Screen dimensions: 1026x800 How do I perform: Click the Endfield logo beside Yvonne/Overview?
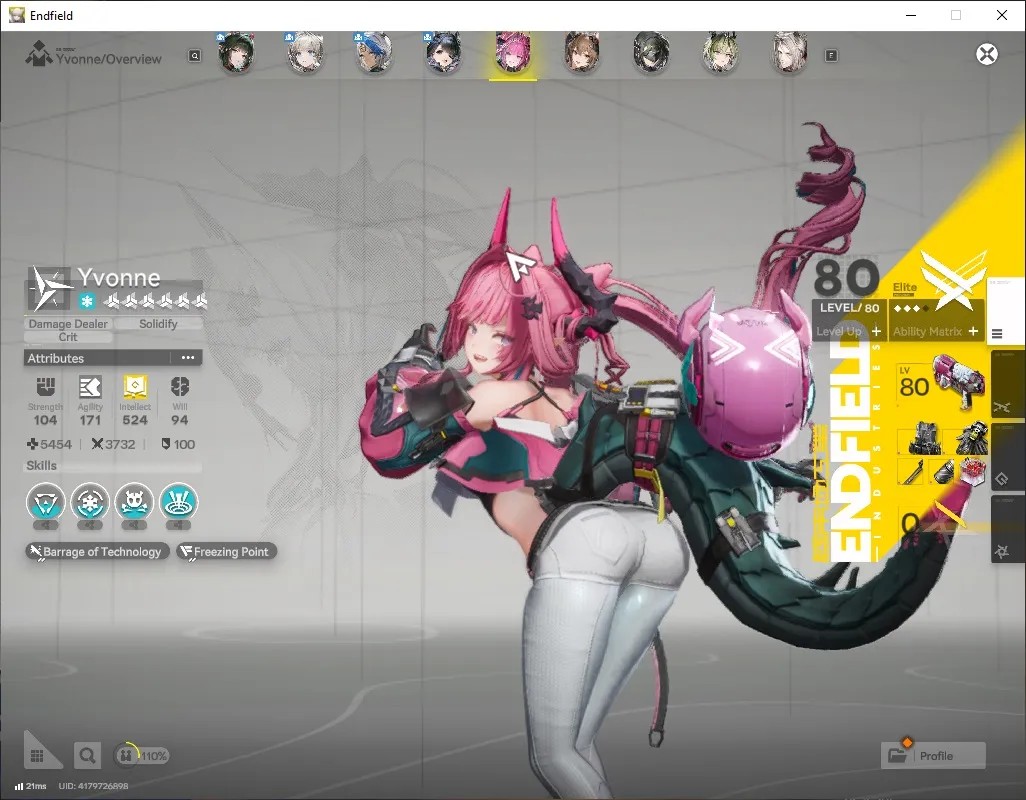tap(39, 54)
